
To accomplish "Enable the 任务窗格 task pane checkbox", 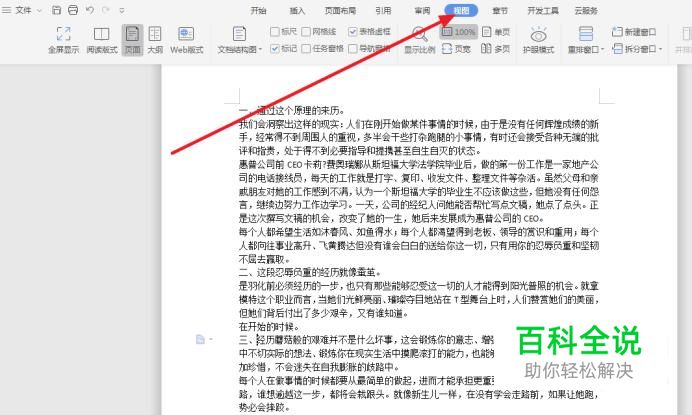I will (306, 49).
